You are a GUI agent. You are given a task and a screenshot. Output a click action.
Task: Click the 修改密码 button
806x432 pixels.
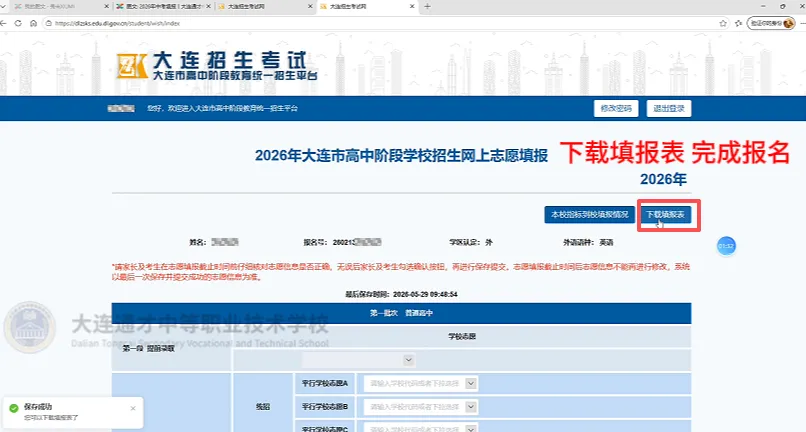616,109
